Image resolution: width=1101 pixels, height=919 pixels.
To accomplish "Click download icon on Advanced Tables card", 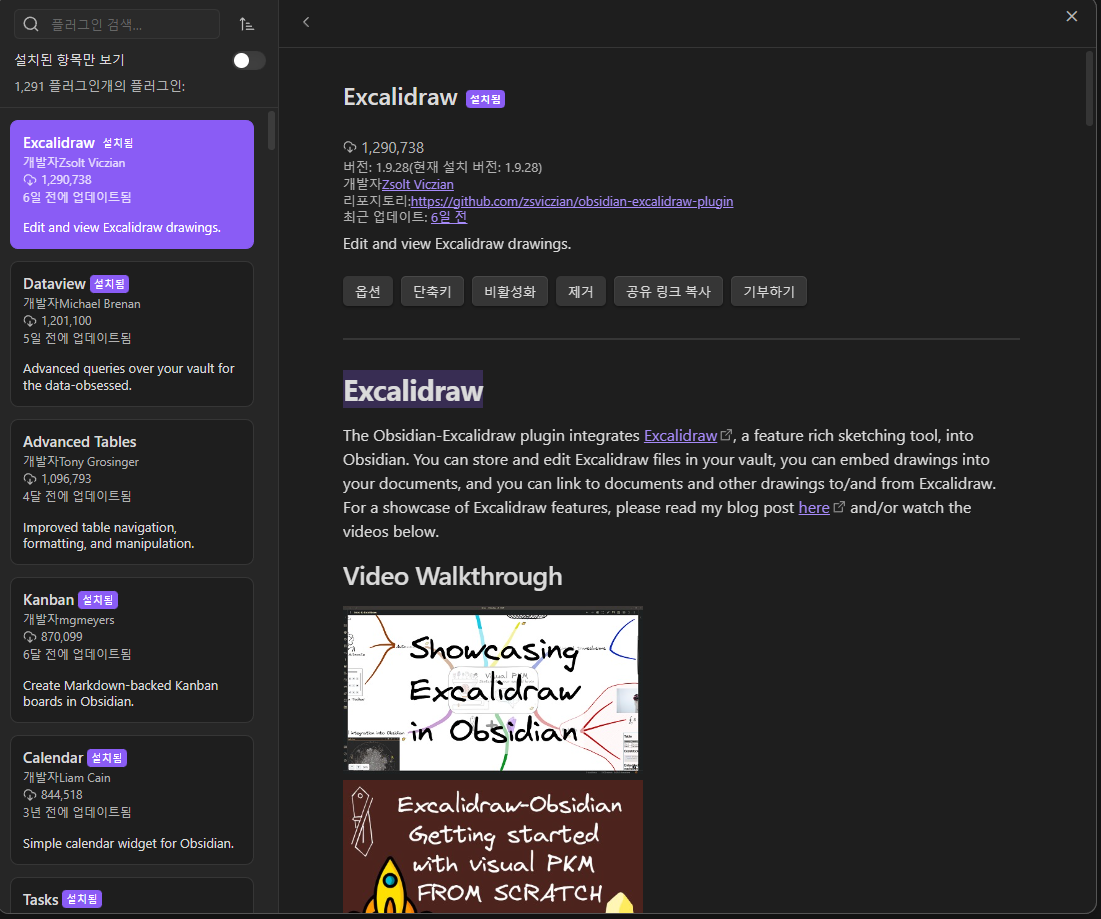I will pos(30,479).
